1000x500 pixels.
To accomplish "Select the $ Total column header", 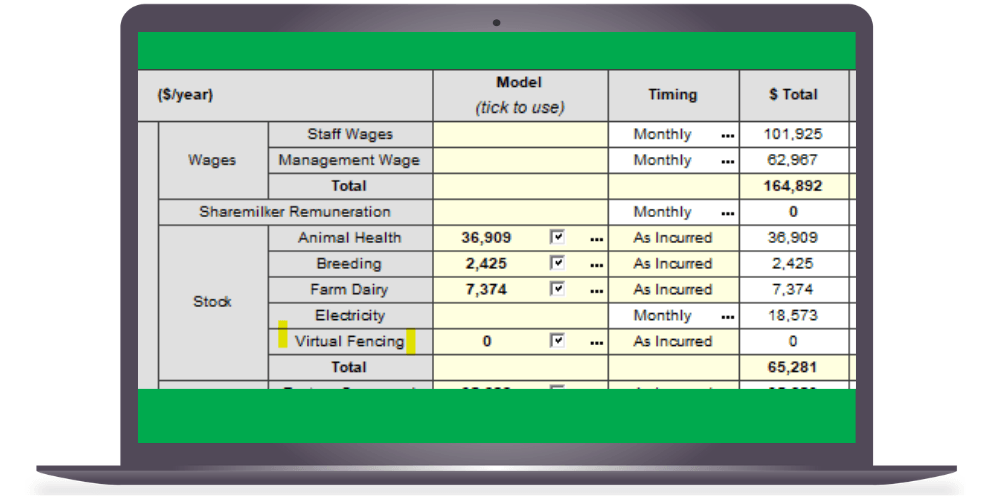I will coord(793,95).
